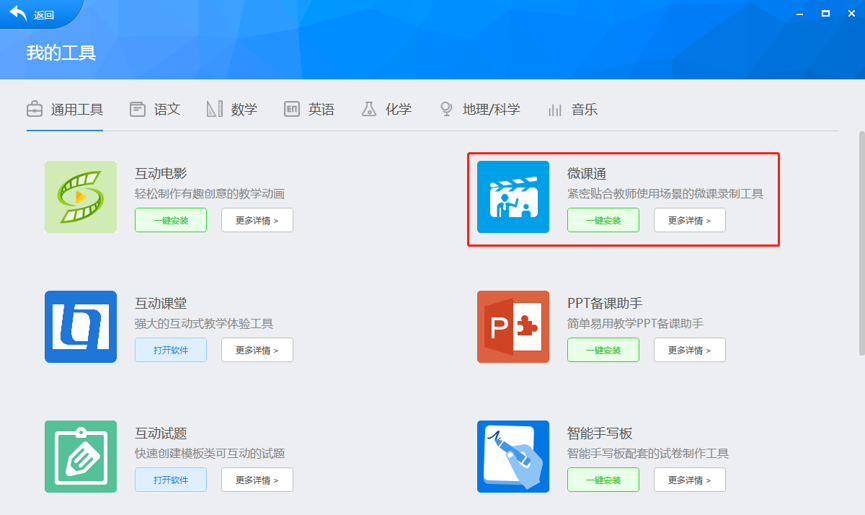Click description 智能手写板配套的试卷制作工具
Image resolution: width=865 pixels, height=515 pixels.
(x=648, y=453)
